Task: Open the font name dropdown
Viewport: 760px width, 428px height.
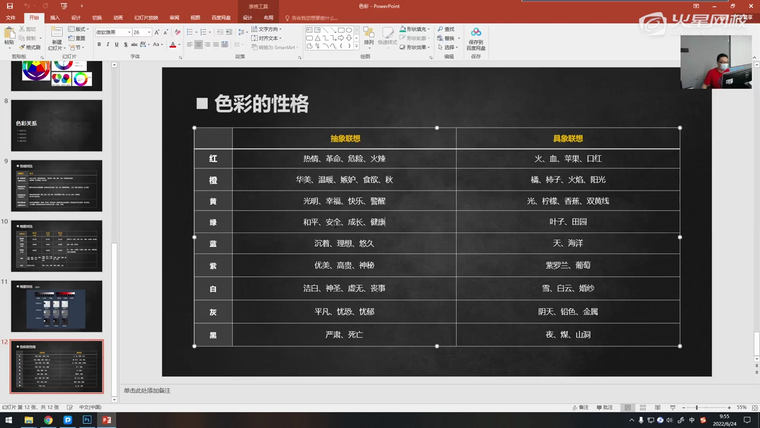Action: coord(128,32)
